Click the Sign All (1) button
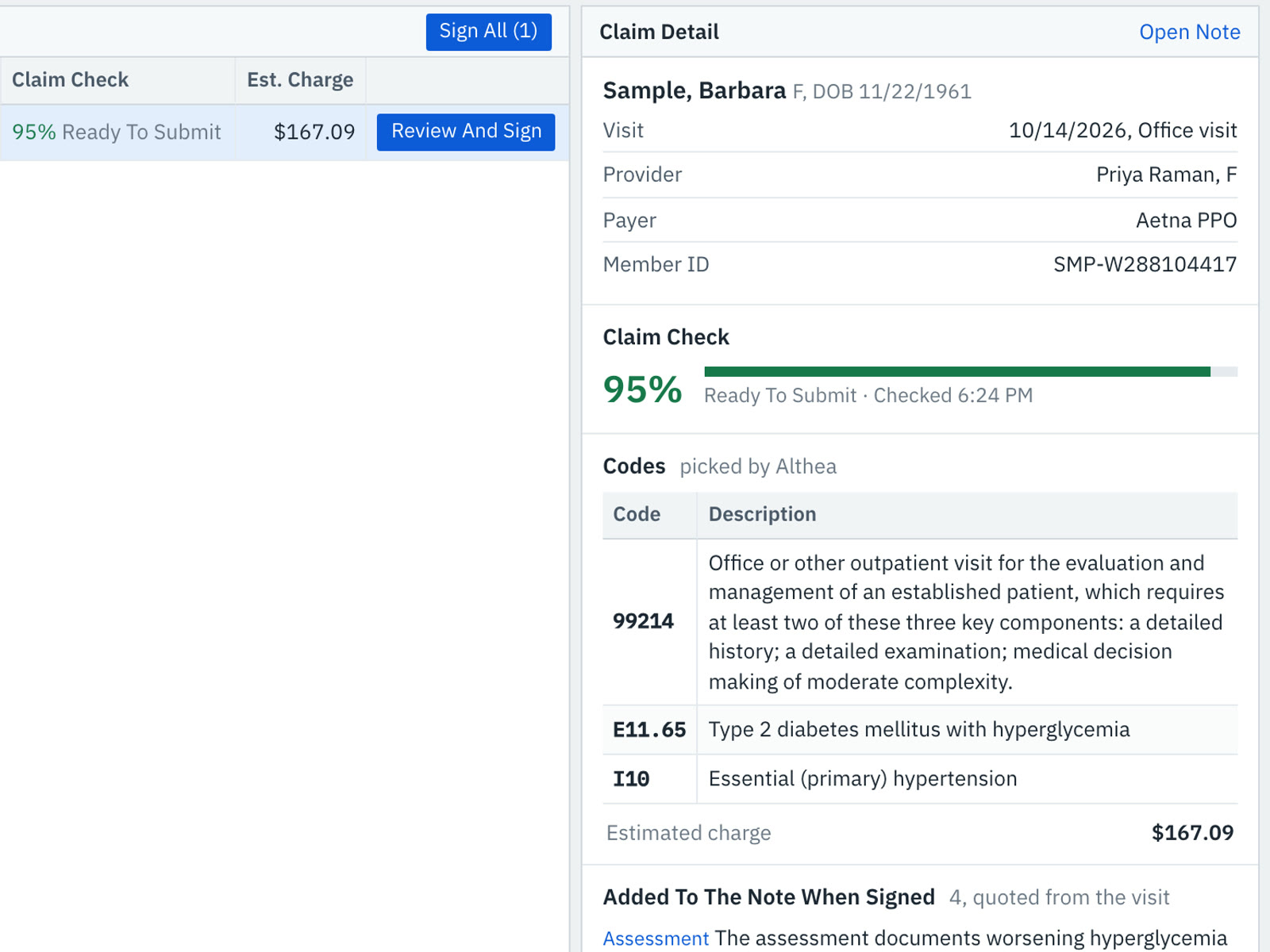 [x=488, y=32]
